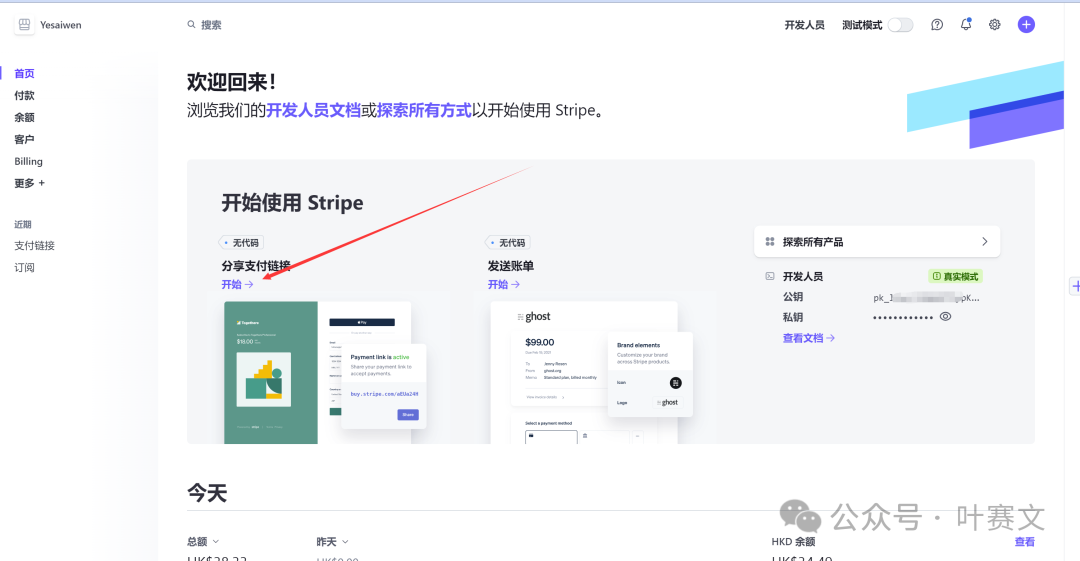Open the notifications bell
Image resolution: width=1080 pixels, height=561 pixels.
coord(966,25)
